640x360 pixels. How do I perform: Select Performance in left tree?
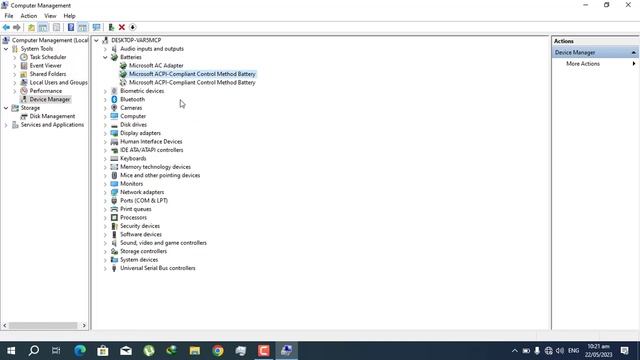(x=46, y=91)
